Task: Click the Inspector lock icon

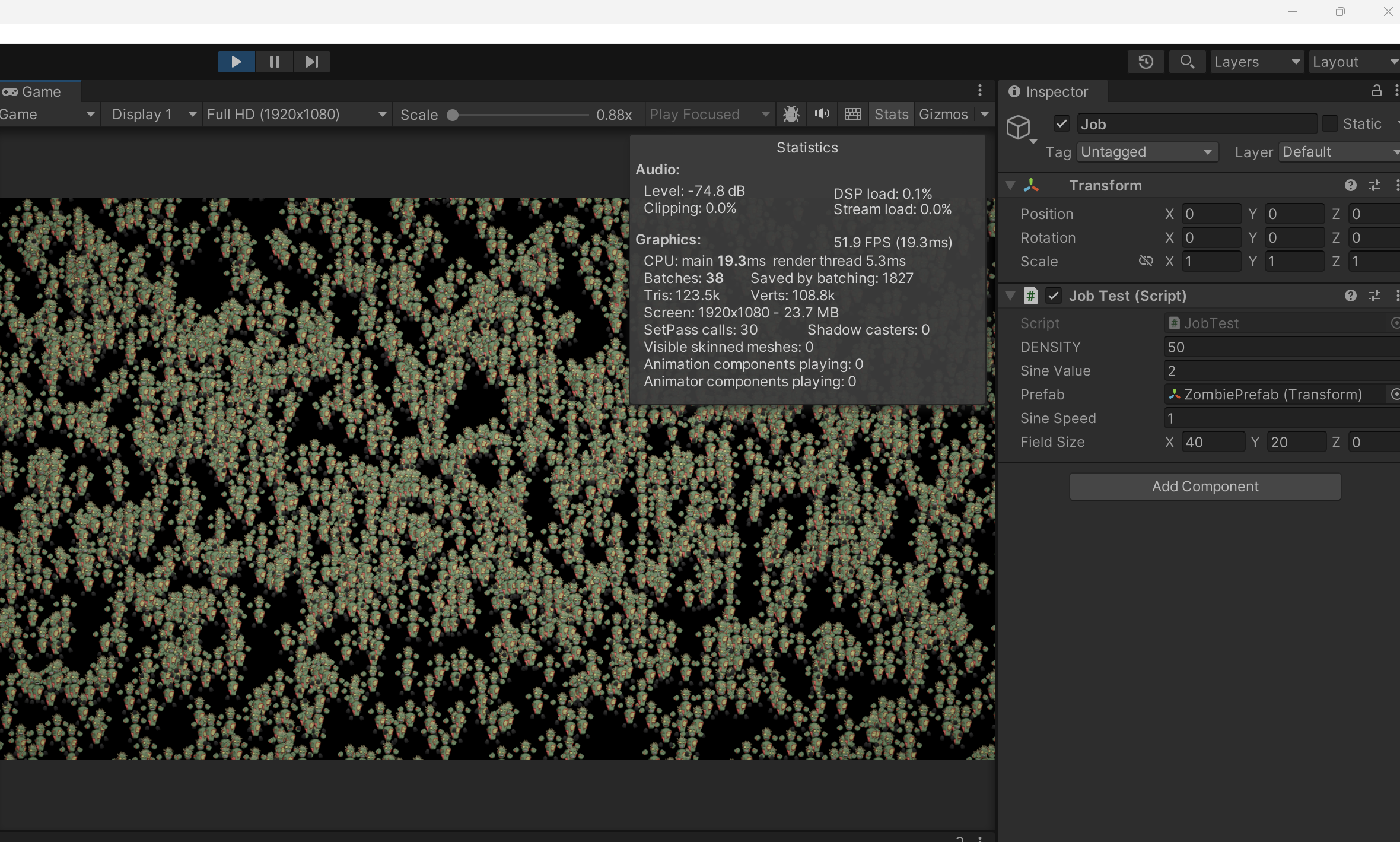Action: pos(1376,91)
